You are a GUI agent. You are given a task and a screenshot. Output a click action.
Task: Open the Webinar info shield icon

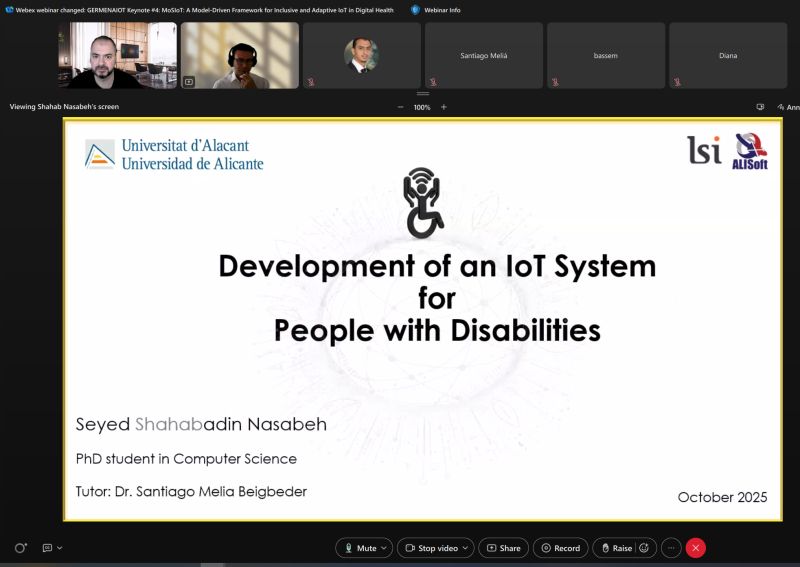tap(415, 10)
